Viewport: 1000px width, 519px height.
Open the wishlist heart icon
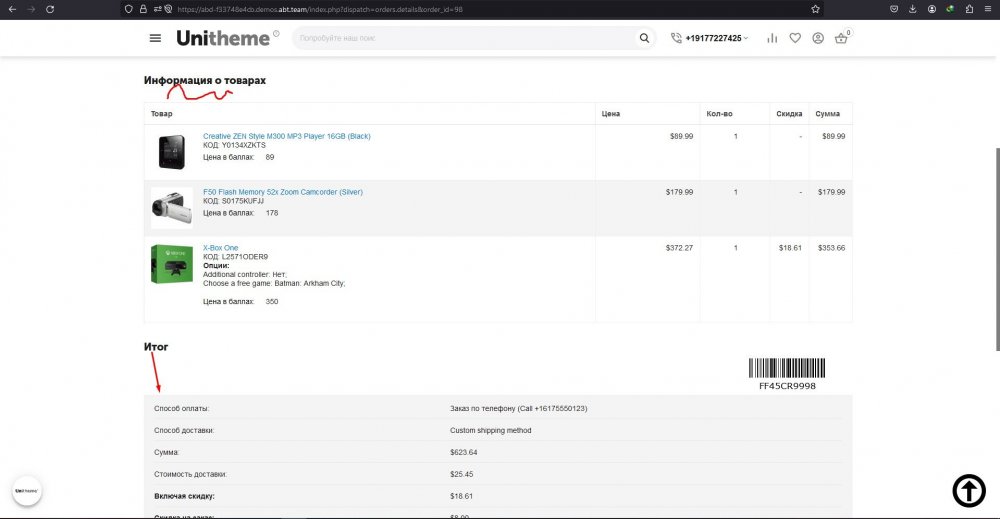tap(795, 38)
